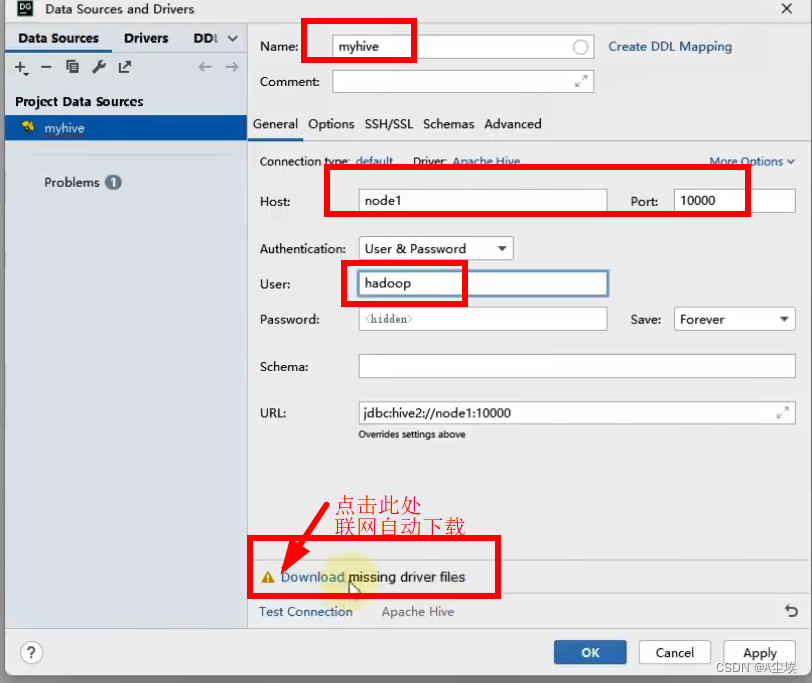Switch to DDL mappings tab
The width and height of the screenshot is (812, 683).
pyautogui.click(x=206, y=38)
